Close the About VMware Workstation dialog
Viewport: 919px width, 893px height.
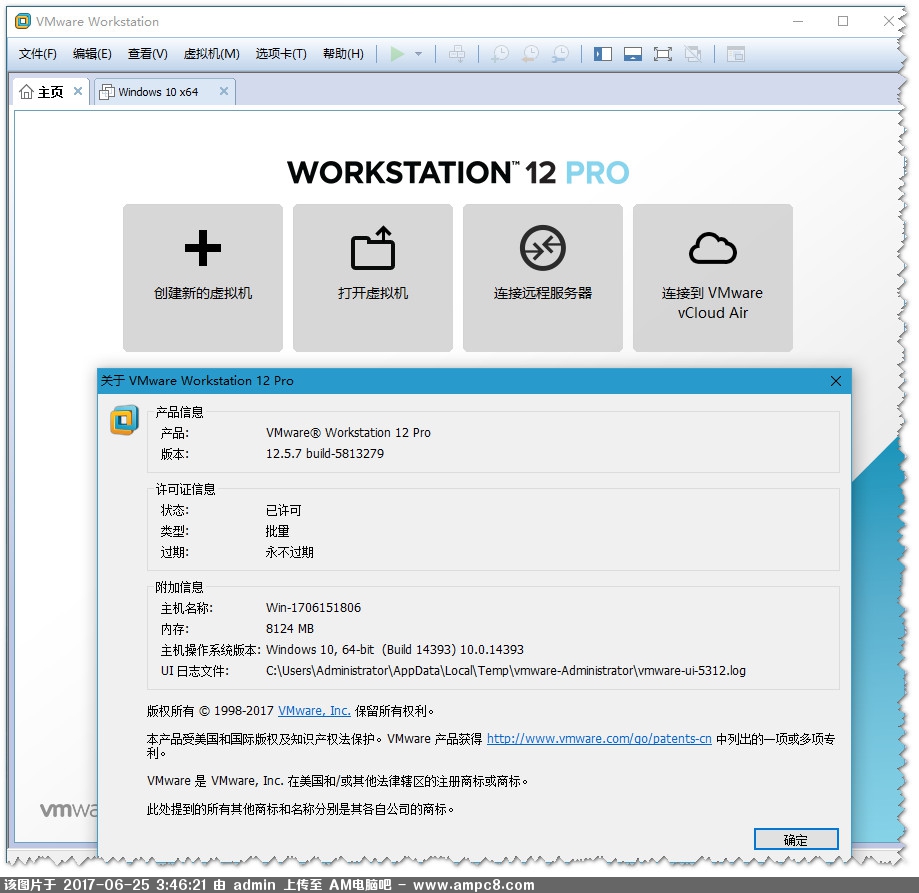[836, 381]
